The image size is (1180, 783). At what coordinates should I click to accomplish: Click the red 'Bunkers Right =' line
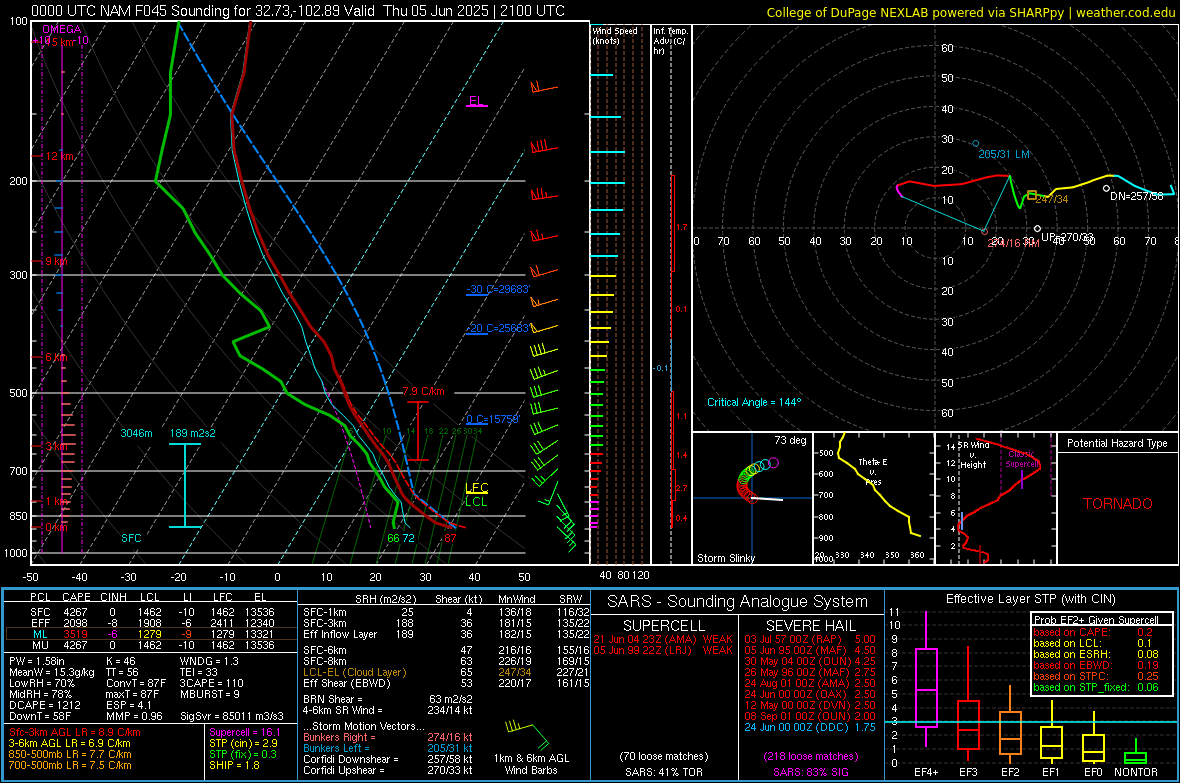click(x=388, y=737)
